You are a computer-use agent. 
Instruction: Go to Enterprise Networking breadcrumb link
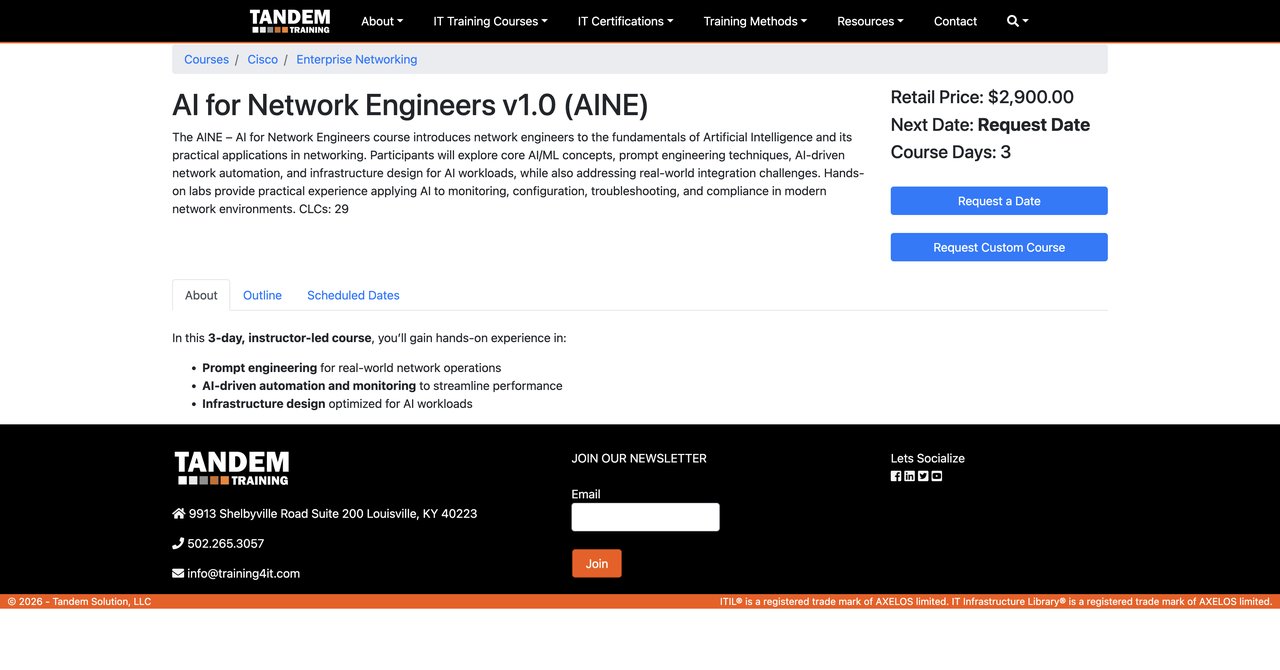[x=357, y=59]
